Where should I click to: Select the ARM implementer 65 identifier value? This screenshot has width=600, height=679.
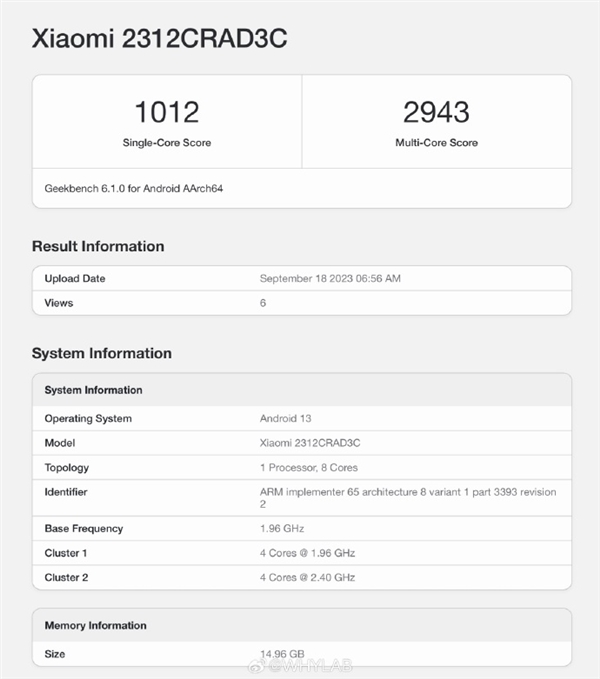pos(408,498)
